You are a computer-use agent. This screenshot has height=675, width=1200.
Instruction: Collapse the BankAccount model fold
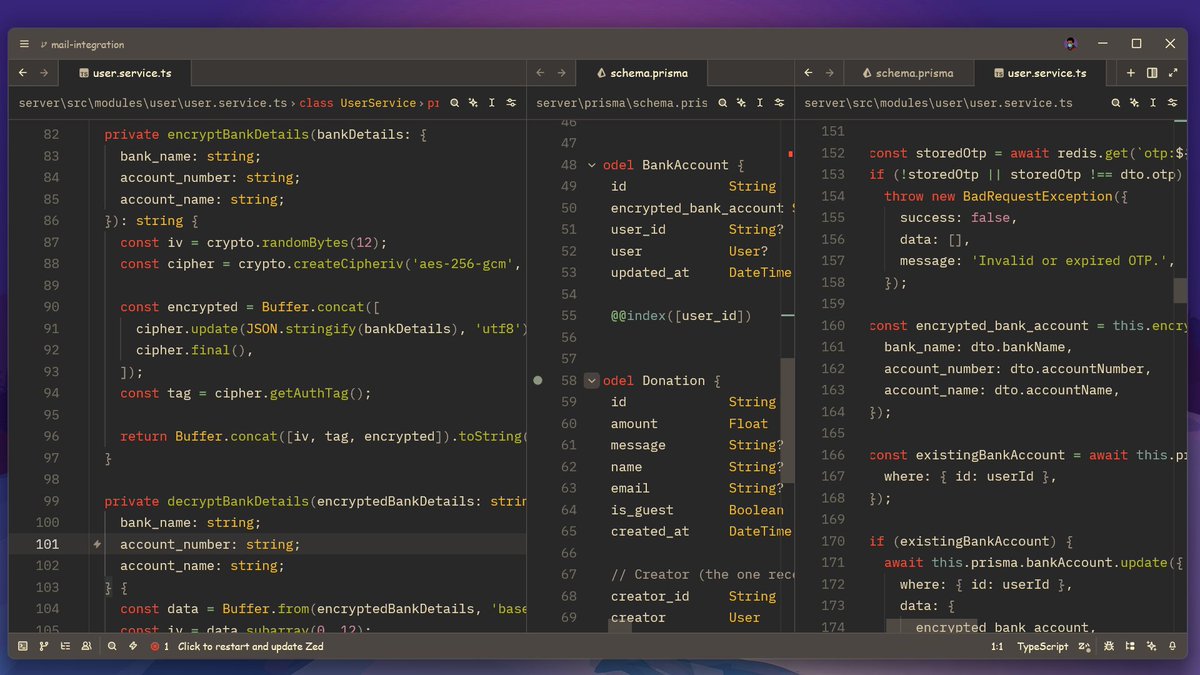(591, 165)
